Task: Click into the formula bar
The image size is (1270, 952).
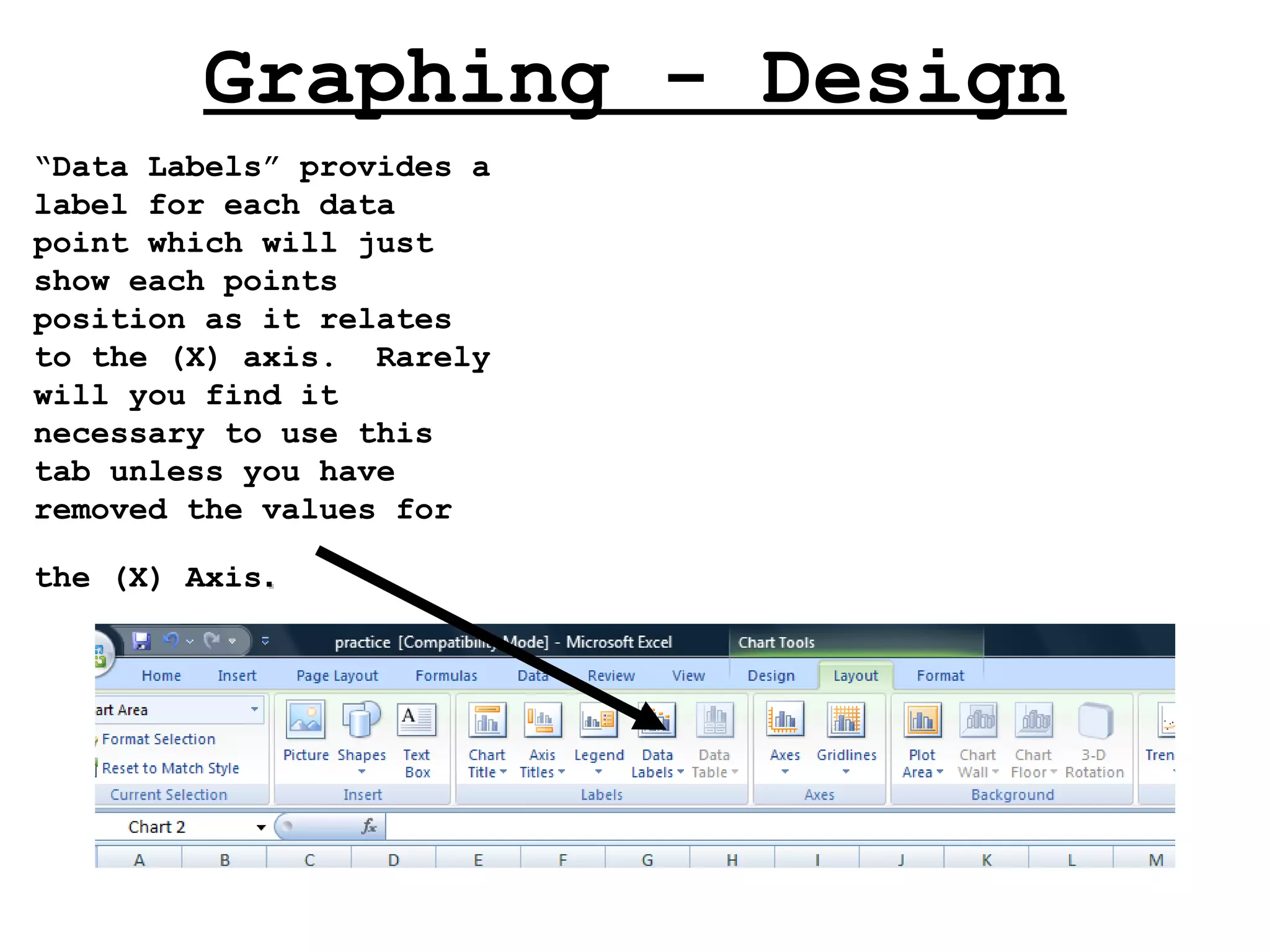Action: pyautogui.click(x=780, y=827)
